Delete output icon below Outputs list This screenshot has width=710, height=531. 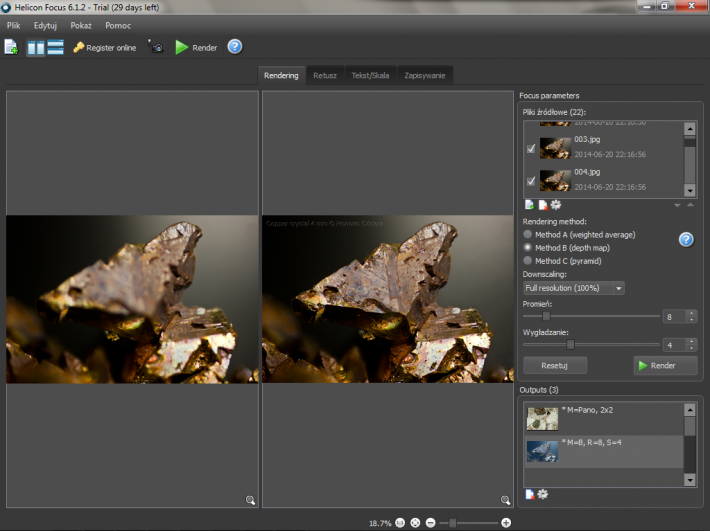(x=529, y=494)
